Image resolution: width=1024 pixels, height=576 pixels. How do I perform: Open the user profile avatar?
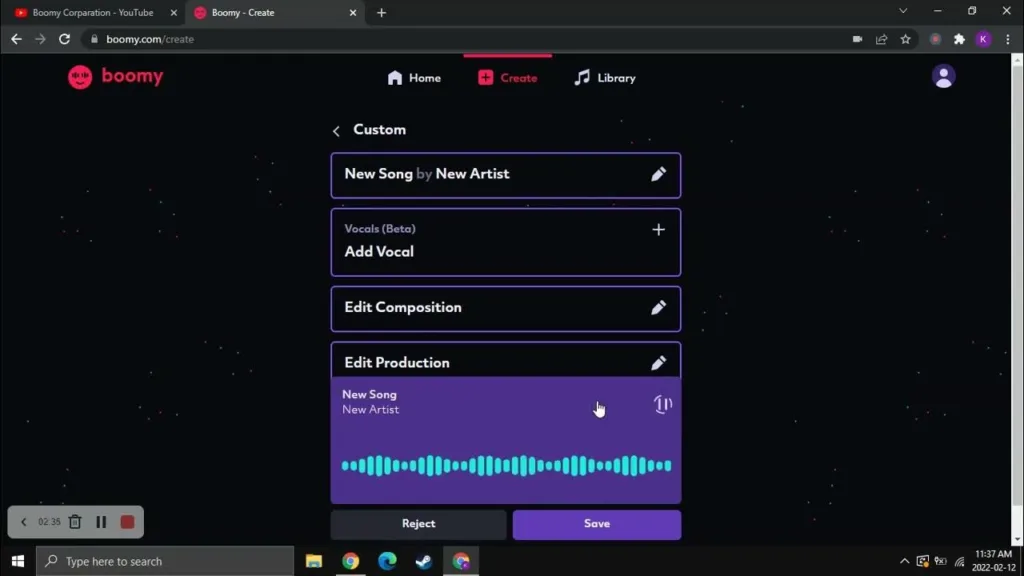(x=943, y=77)
